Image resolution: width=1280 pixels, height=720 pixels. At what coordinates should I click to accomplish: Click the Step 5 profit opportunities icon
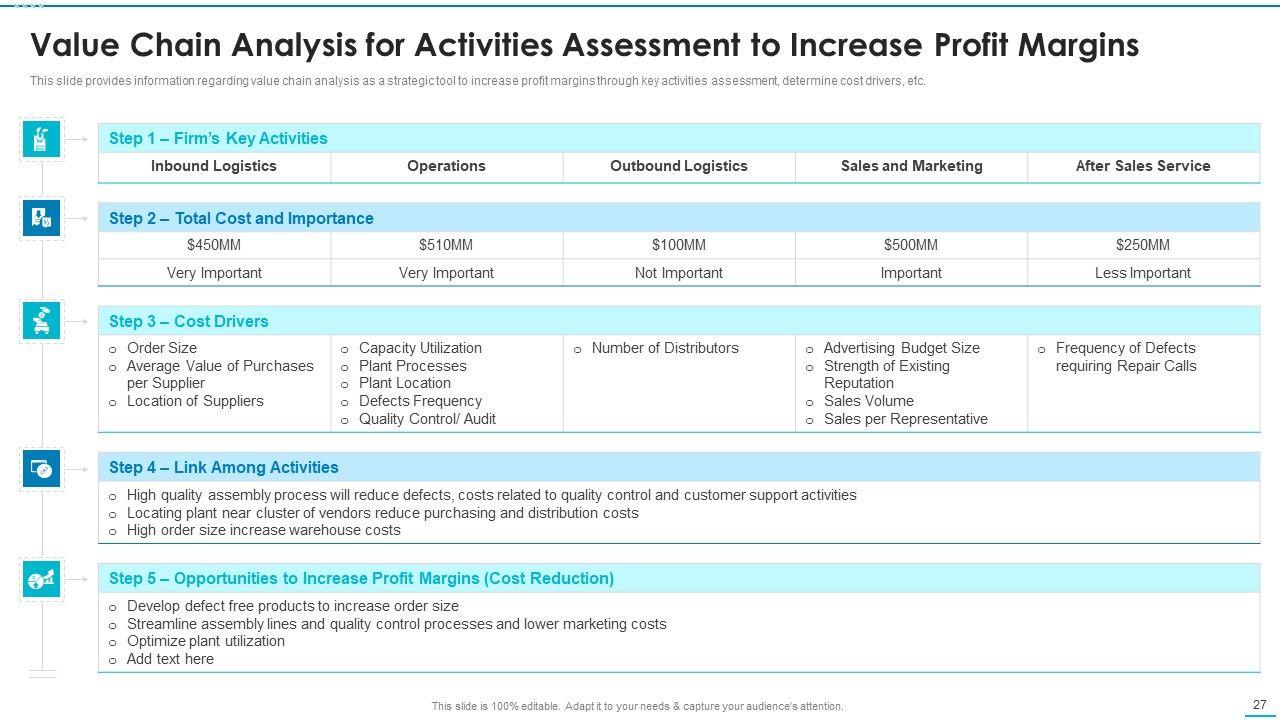tap(41, 579)
